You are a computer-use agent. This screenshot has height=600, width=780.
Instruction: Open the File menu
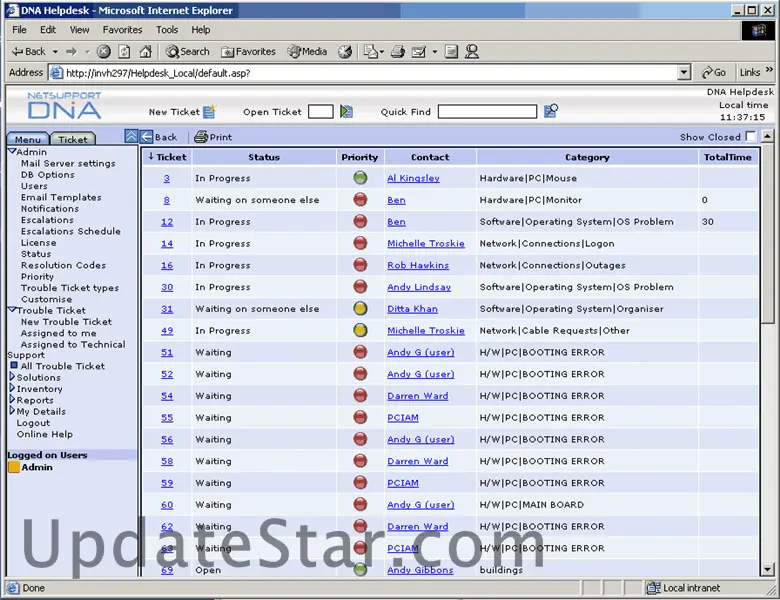[19, 30]
